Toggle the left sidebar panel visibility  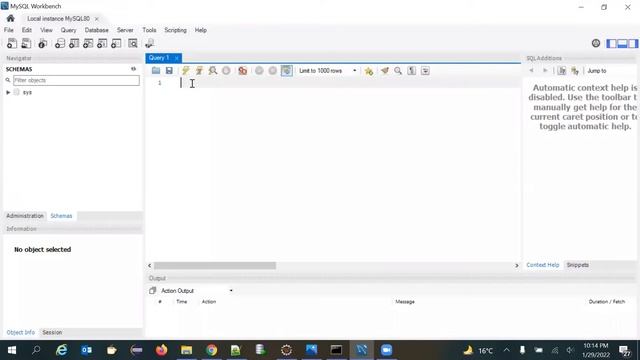611,43
